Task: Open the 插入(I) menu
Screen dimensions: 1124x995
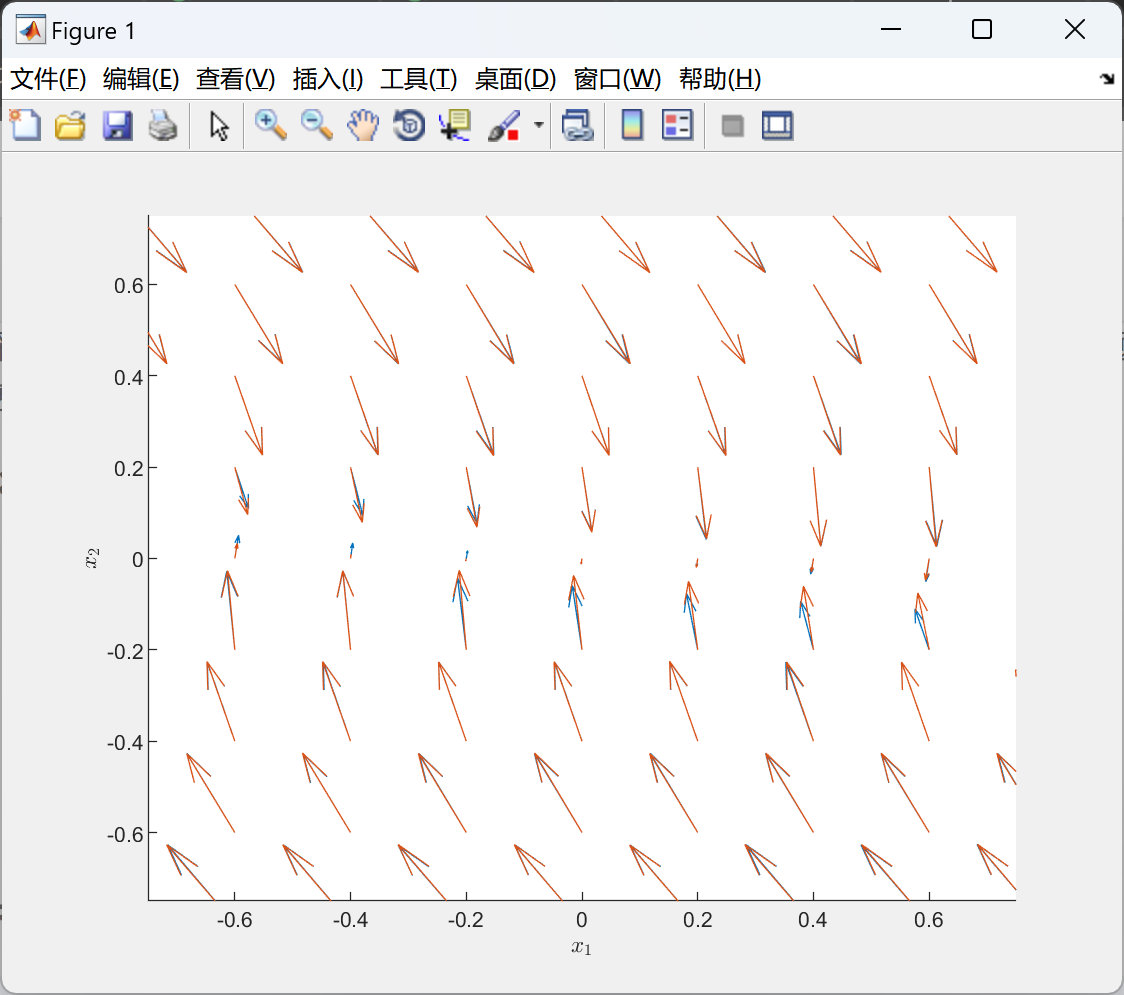Action: (x=328, y=79)
